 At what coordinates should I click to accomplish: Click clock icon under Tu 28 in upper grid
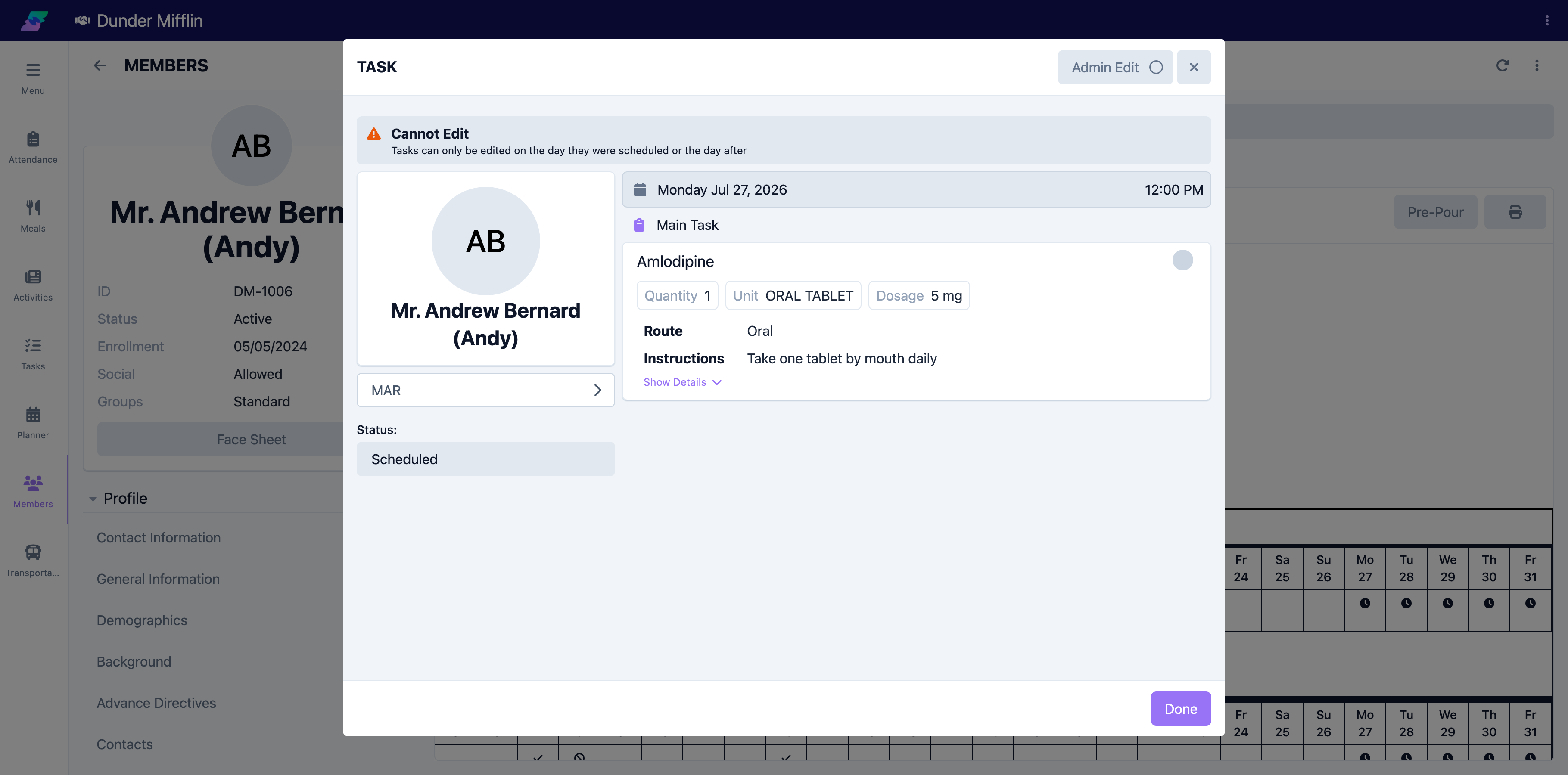[x=1406, y=604]
